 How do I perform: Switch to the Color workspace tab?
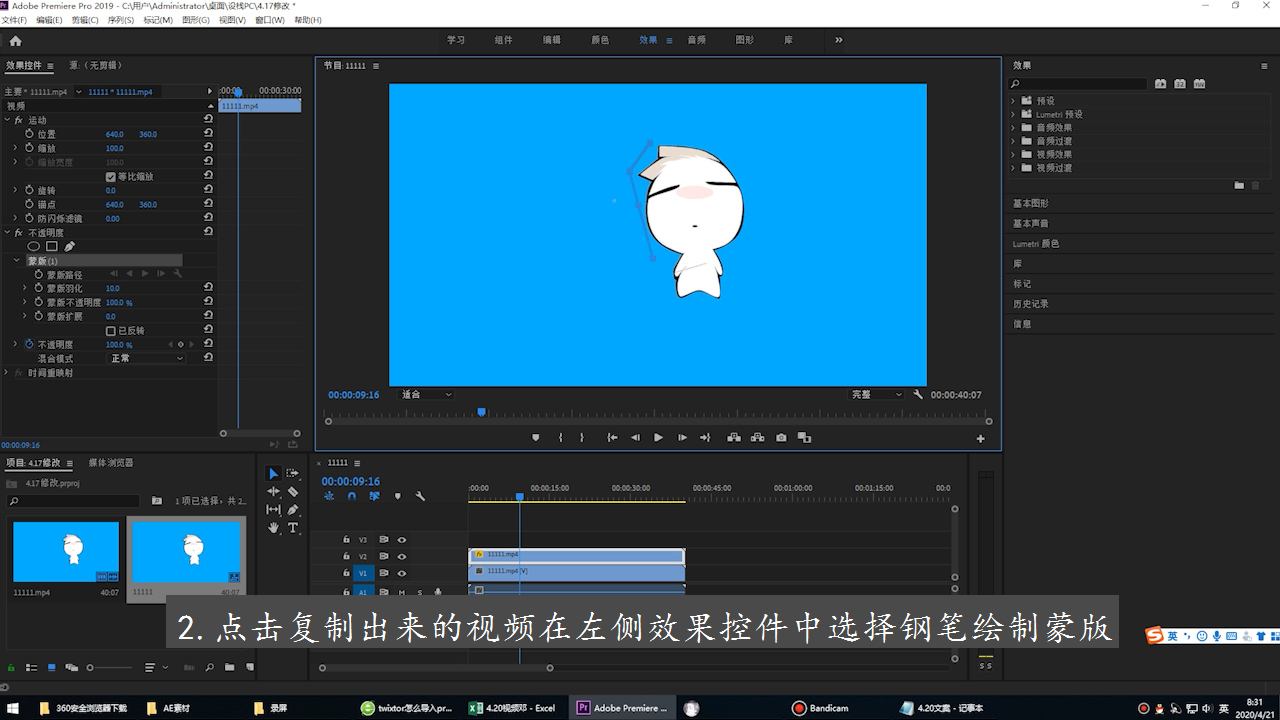click(600, 40)
